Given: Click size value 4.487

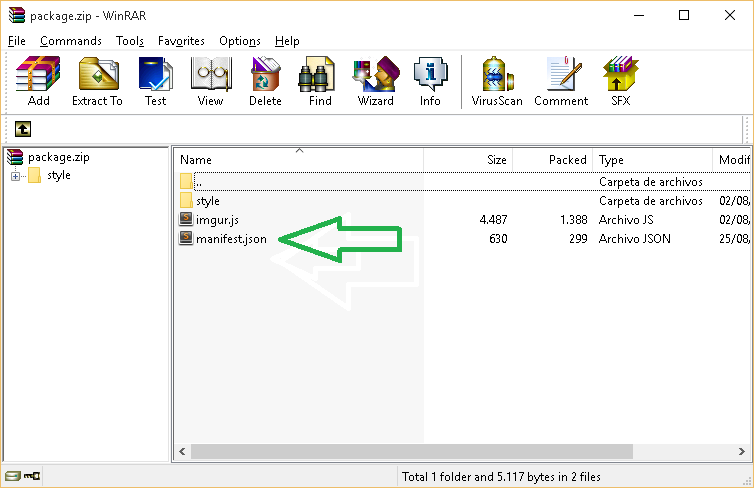Looking at the screenshot, I should 493,220.
